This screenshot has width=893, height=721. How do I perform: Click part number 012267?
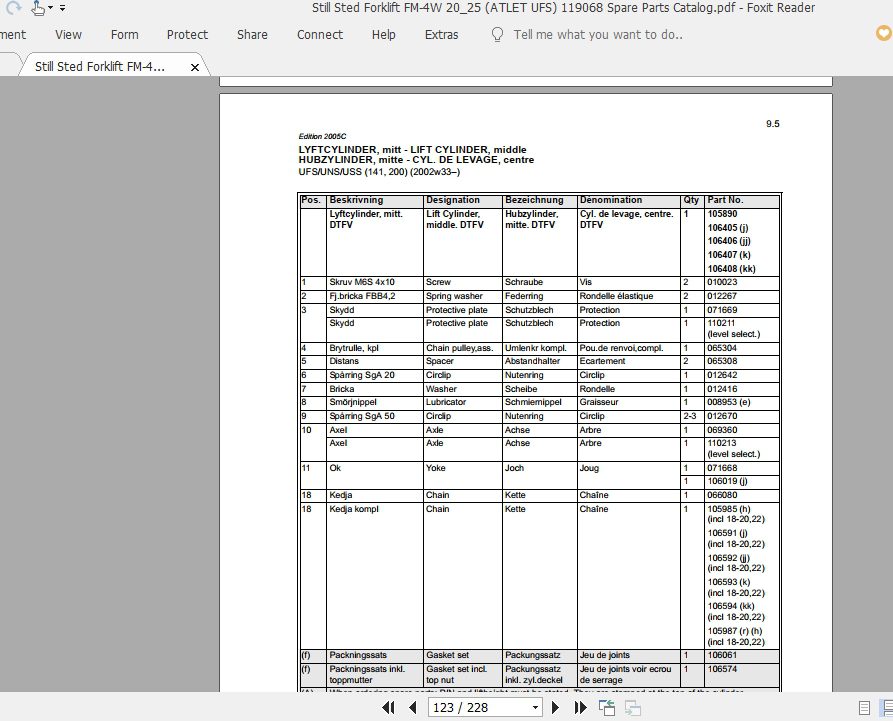[722, 296]
